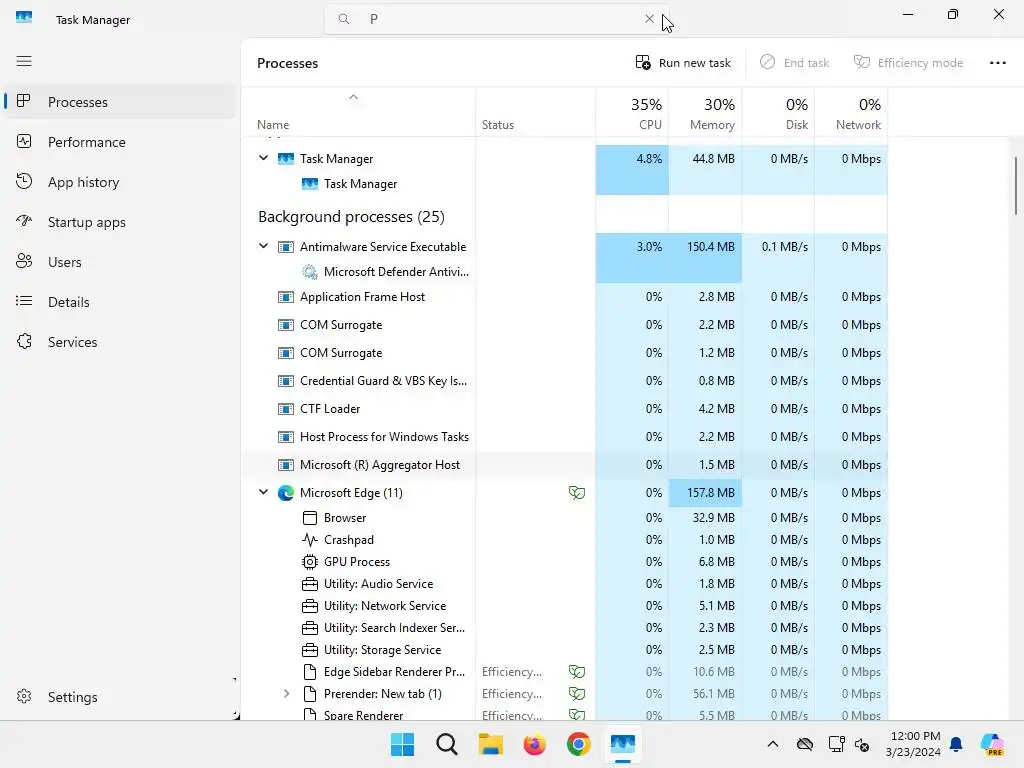Select the COM Surrogate row using 2.2 MB

pyautogui.click(x=564, y=325)
